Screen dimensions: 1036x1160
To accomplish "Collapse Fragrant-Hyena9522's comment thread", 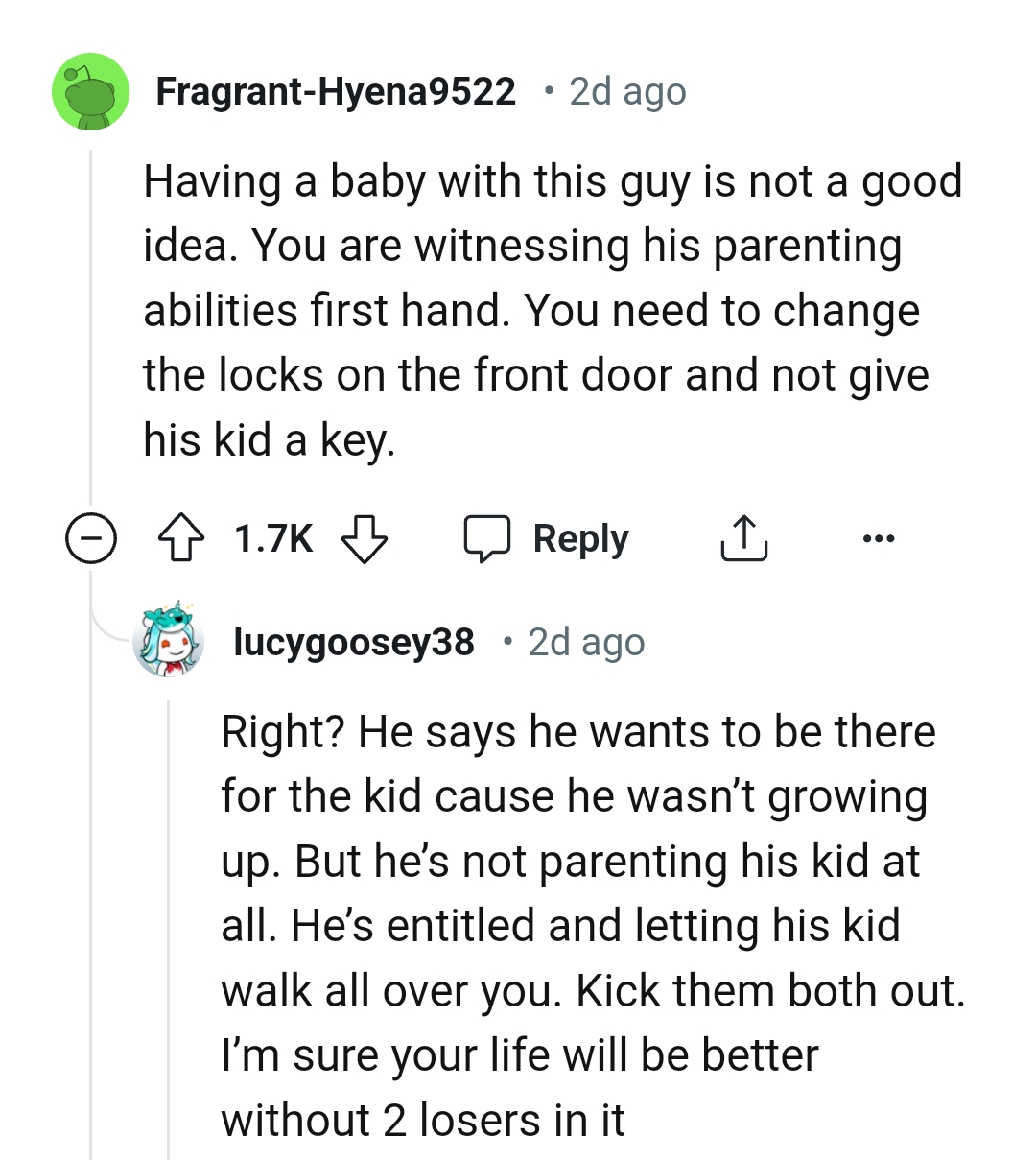I will point(91,538).
